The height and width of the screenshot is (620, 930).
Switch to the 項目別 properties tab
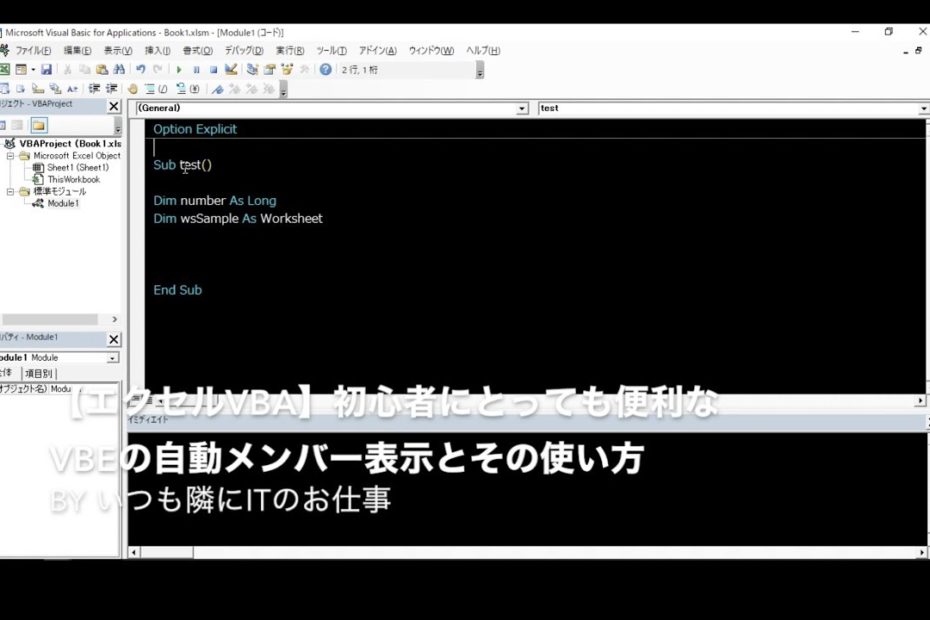(x=38, y=373)
